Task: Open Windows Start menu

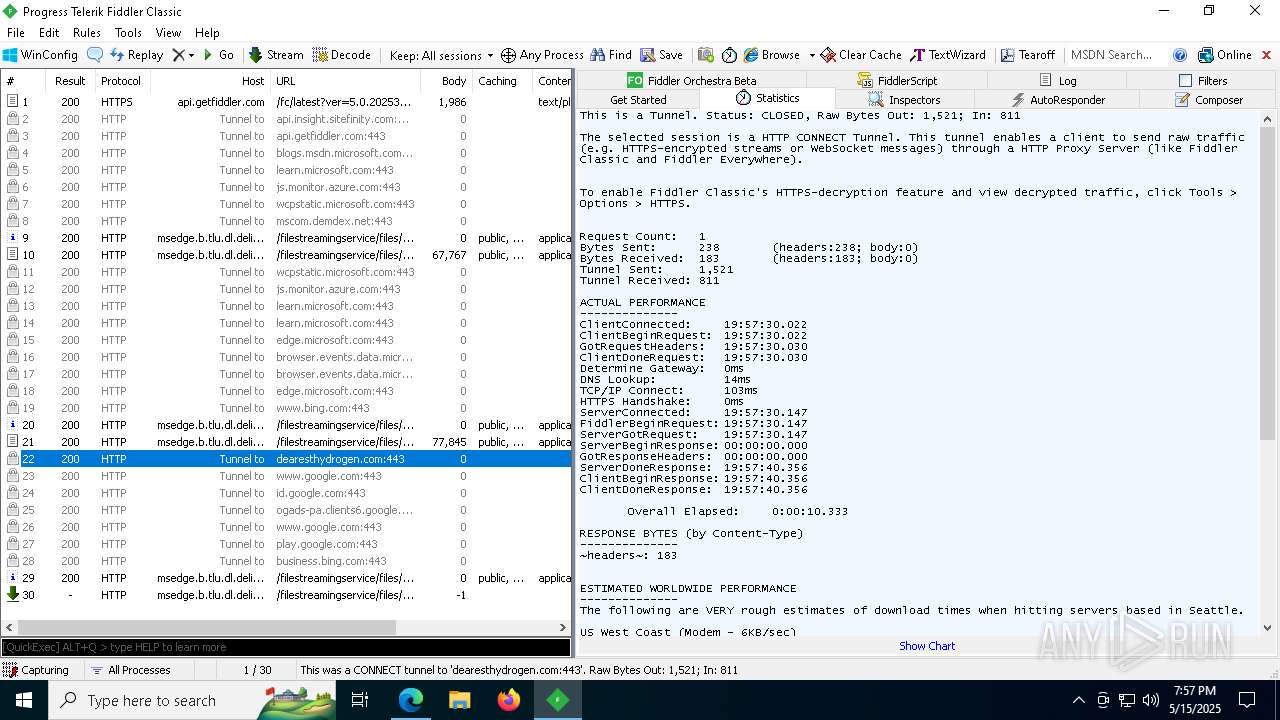Action: coord(24,700)
